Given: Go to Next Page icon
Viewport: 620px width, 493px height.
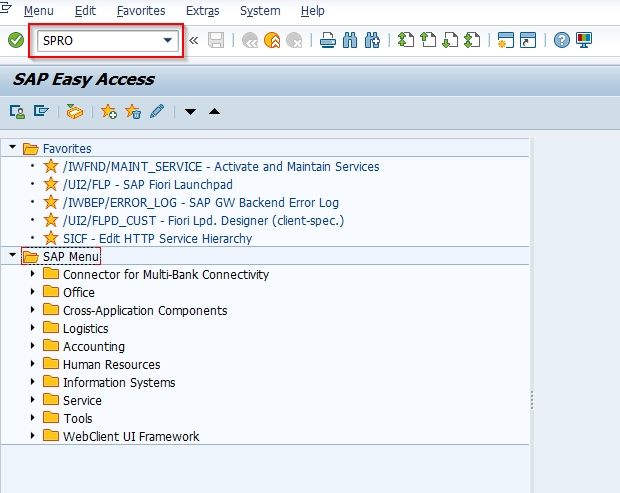Looking at the screenshot, I should point(450,40).
